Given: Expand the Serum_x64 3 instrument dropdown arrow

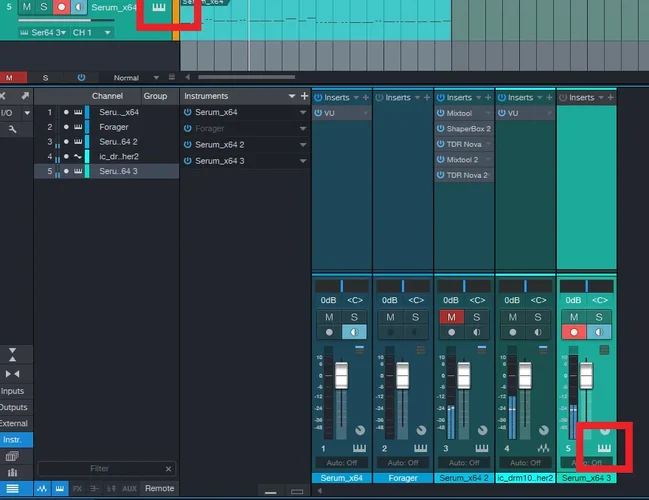Looking at the screenshot, I should (303, 161).
